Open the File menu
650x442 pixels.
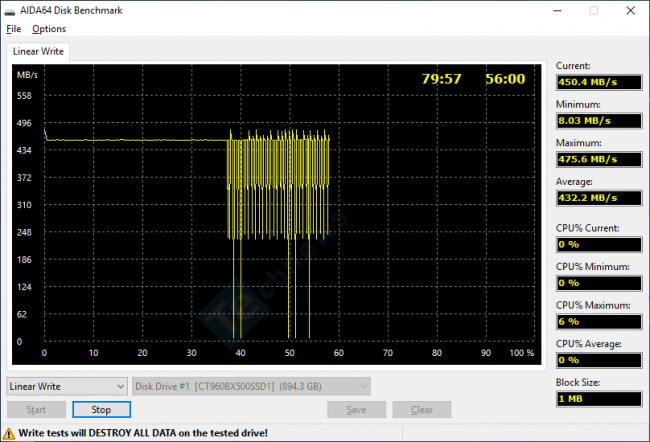pyautogui.click(x=14, y=29)
